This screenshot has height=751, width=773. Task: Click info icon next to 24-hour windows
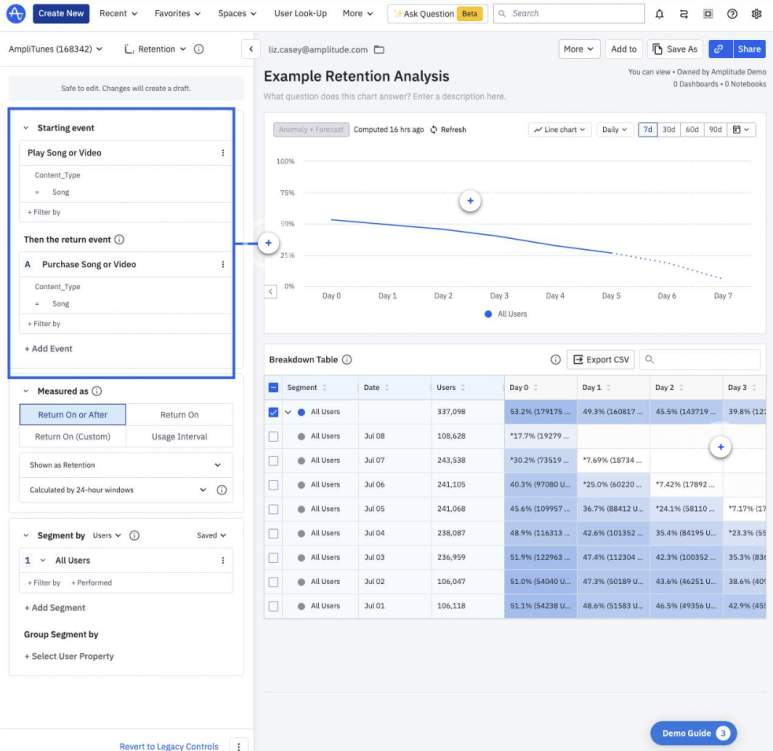222,490
